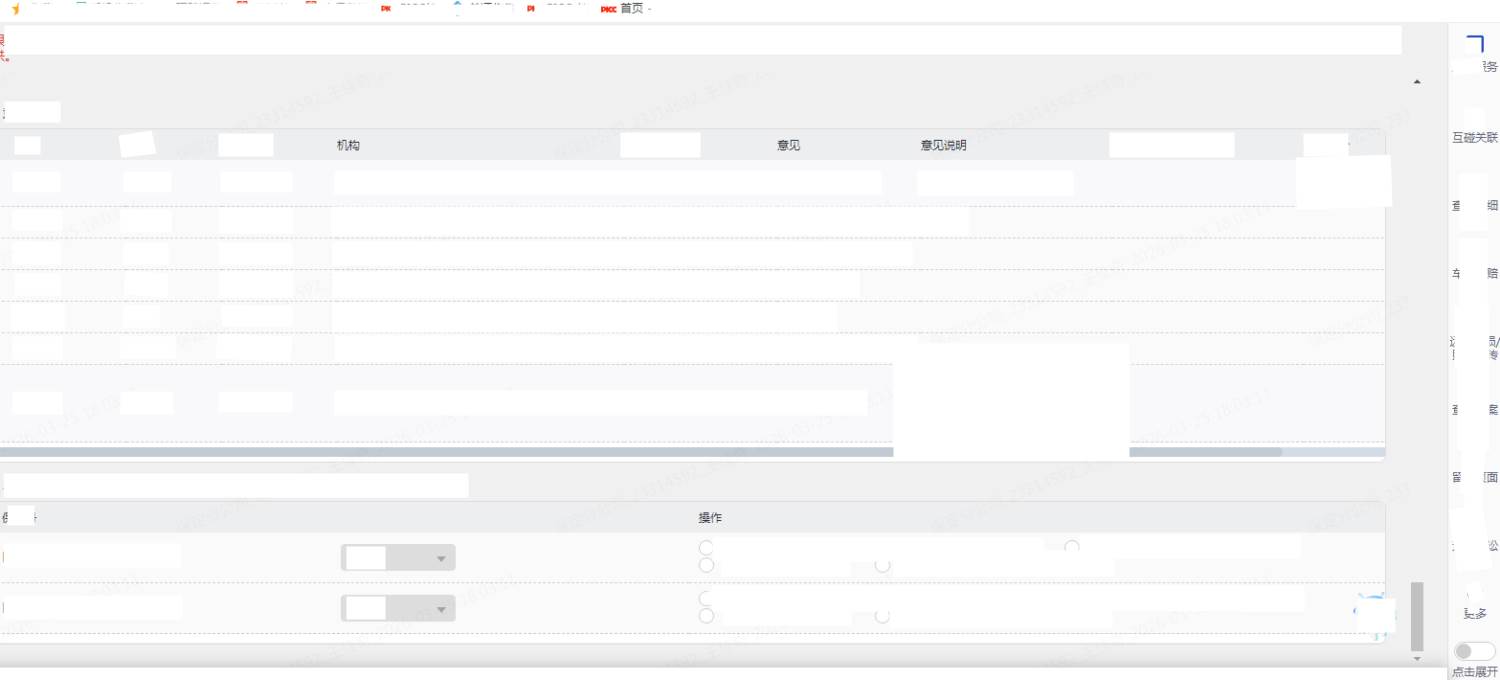Select the second-line left radio in the first 操作 row
The height and width of the screenshot is (680, 1500).
[x=706, y=565]
